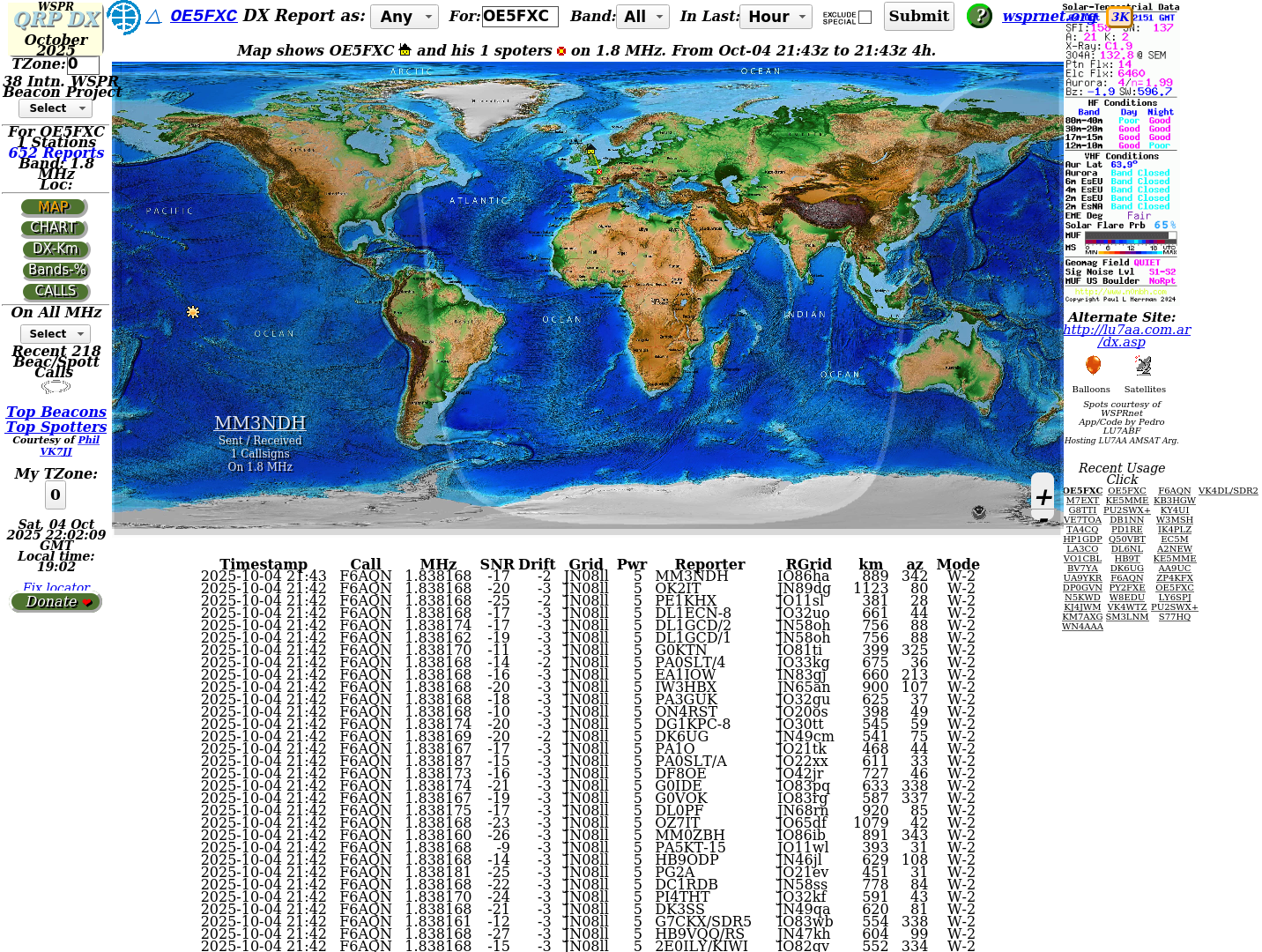Expand the 'DX Report as' Any dropdown
This screenshot has width=1262, height=952.
coord(404,17)
